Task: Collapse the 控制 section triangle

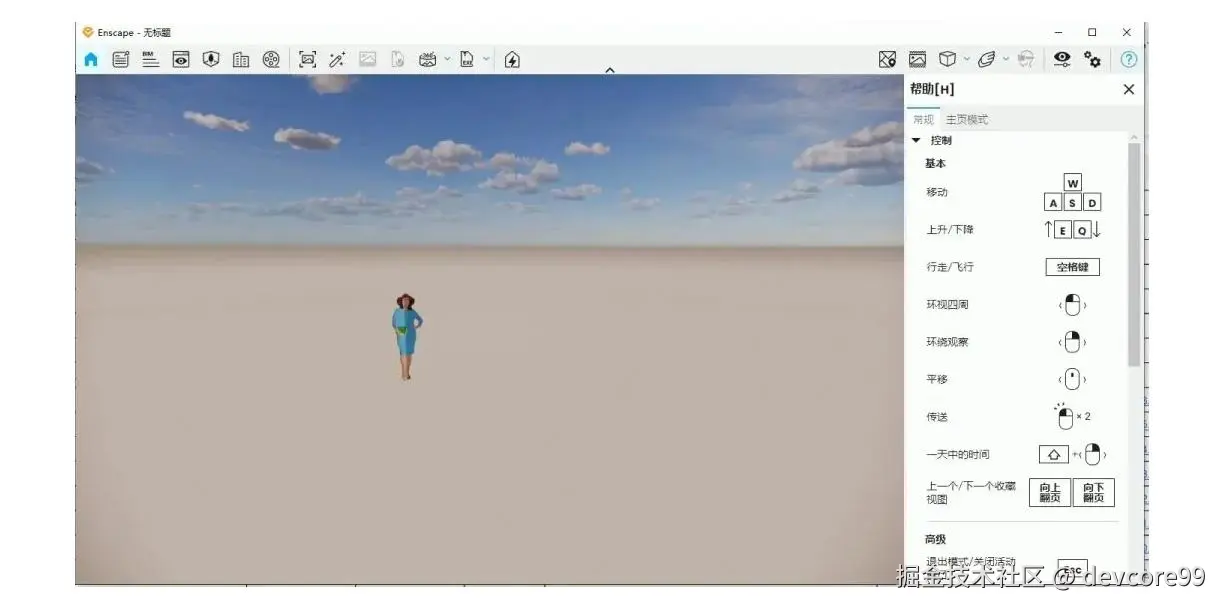Action: pyautogui.click(x=916, y=140)
